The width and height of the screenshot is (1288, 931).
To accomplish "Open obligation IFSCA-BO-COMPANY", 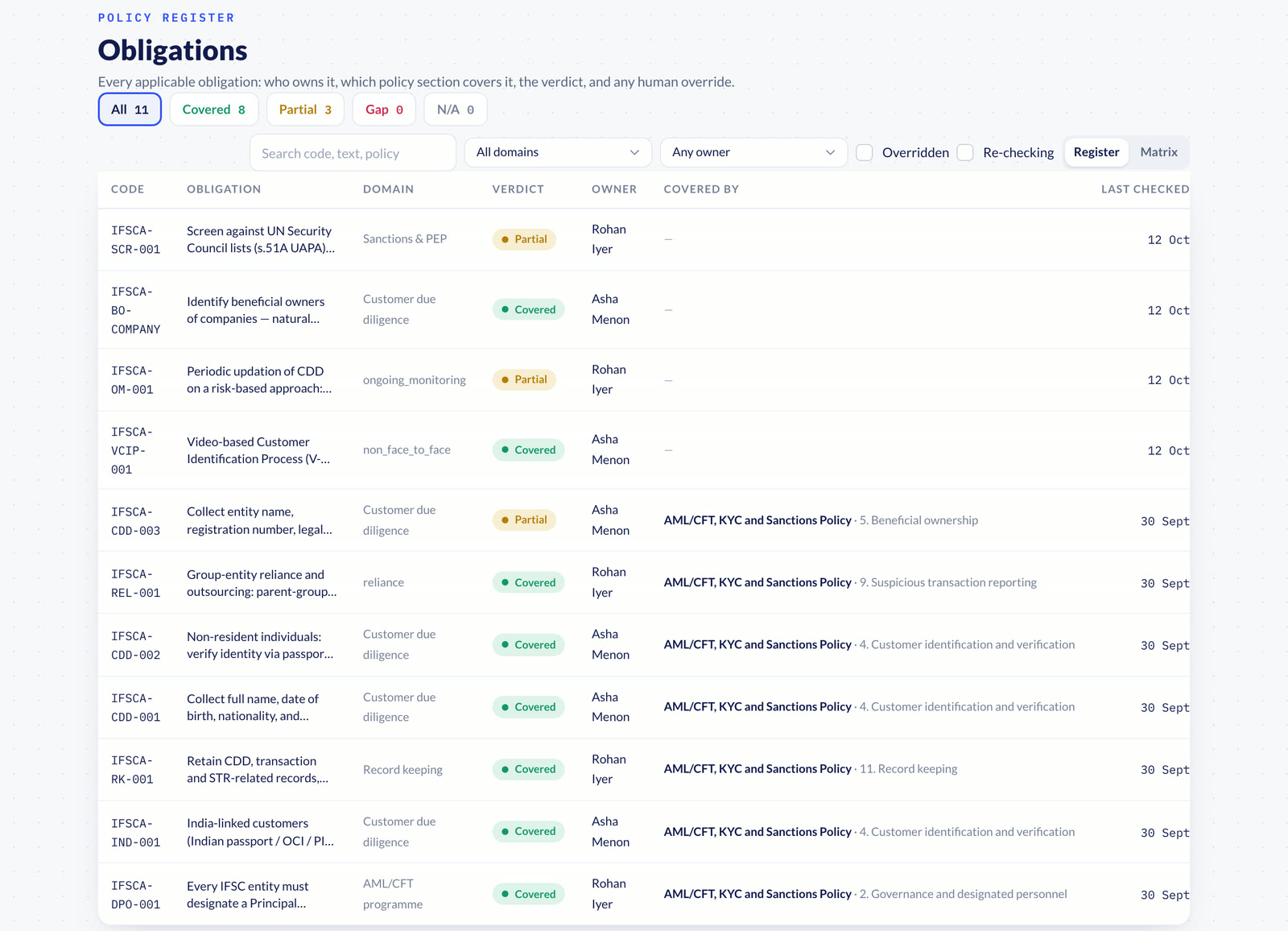I will coord(135,310).
